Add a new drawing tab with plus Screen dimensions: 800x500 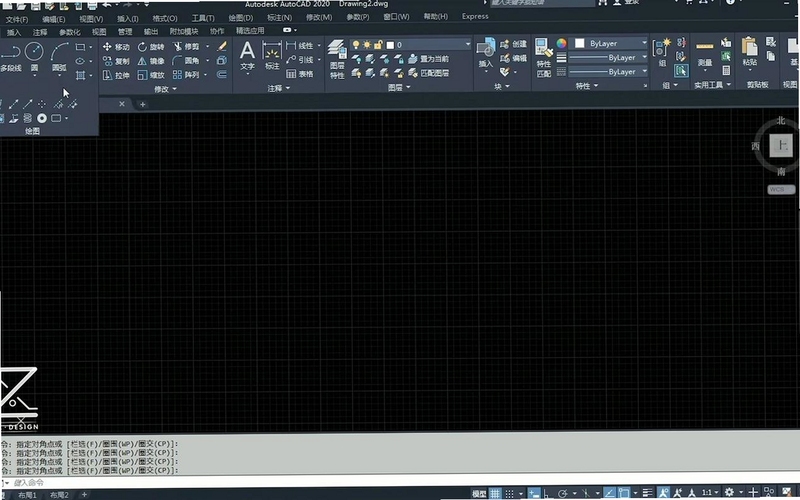pos(142,104)
